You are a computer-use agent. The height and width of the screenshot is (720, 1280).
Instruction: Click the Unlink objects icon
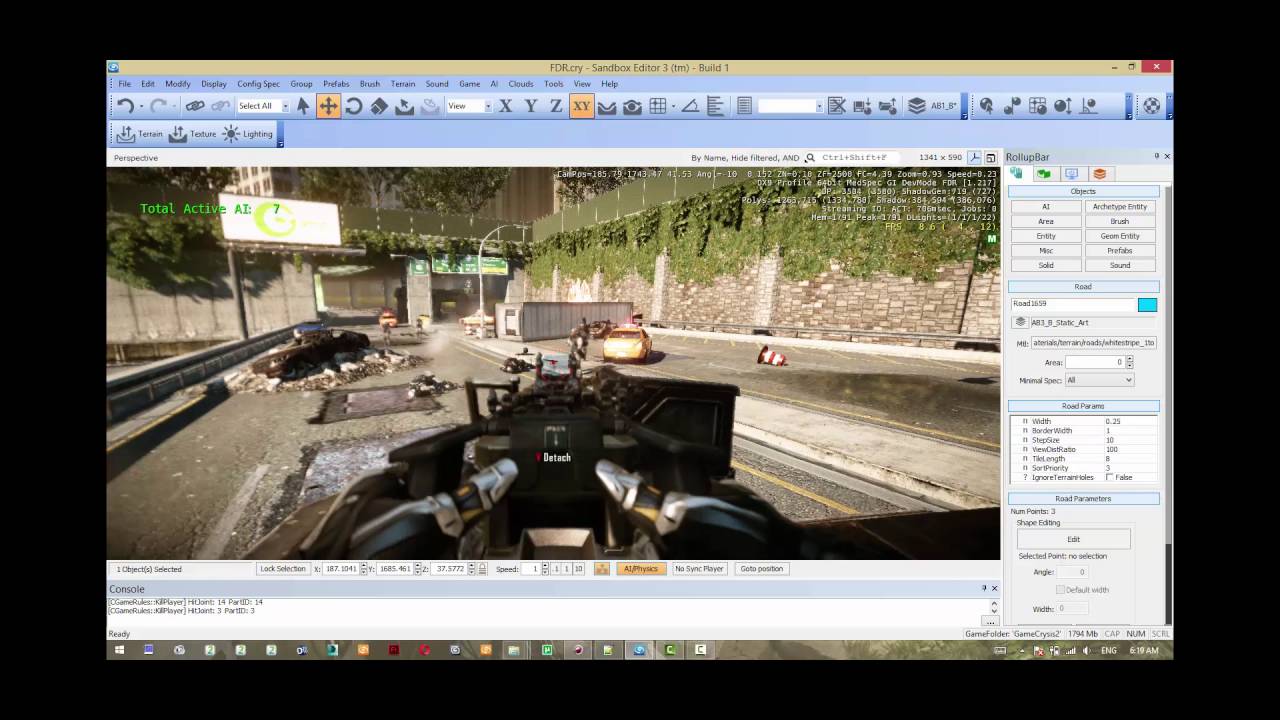(221, 106)
